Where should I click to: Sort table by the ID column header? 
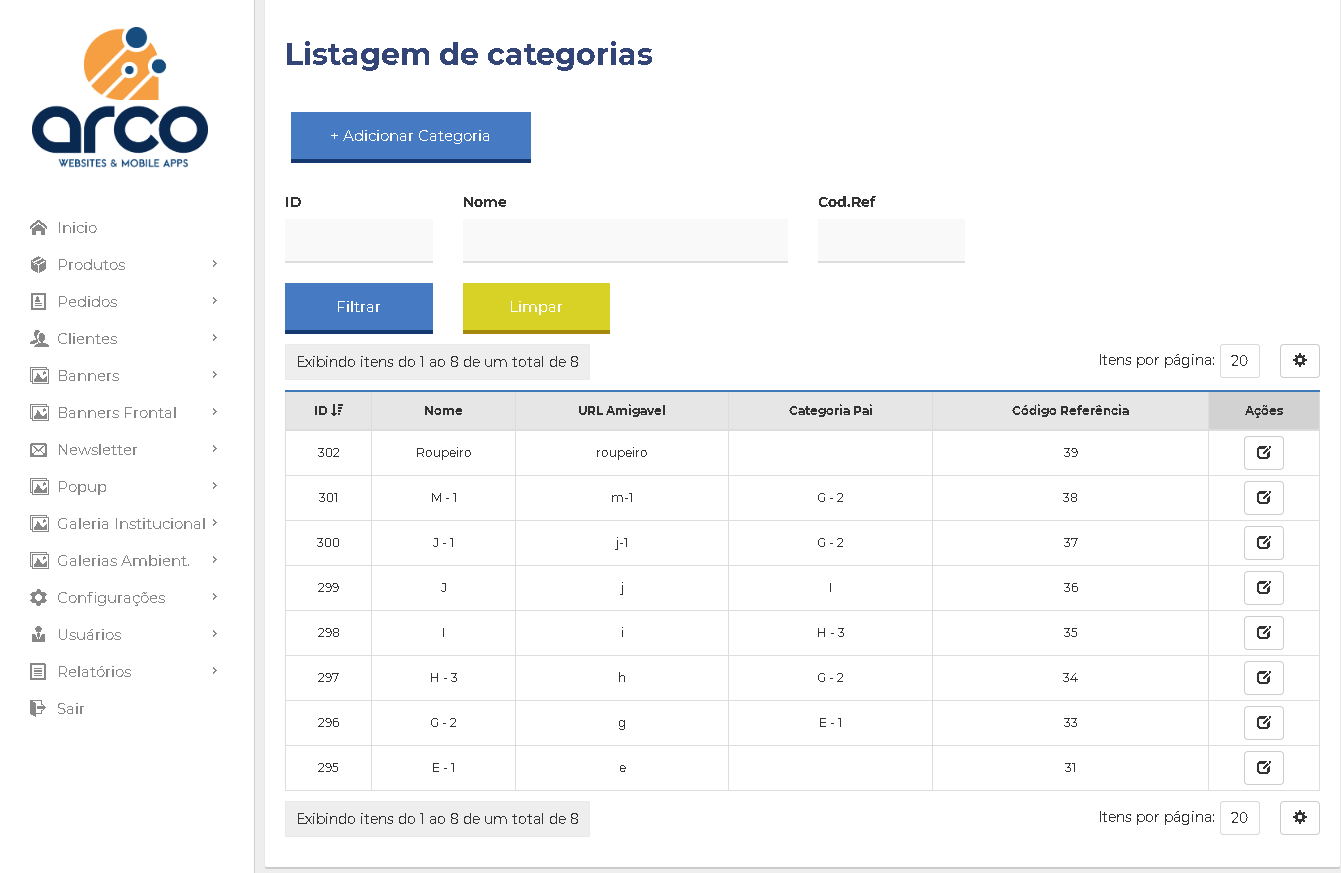328,411
